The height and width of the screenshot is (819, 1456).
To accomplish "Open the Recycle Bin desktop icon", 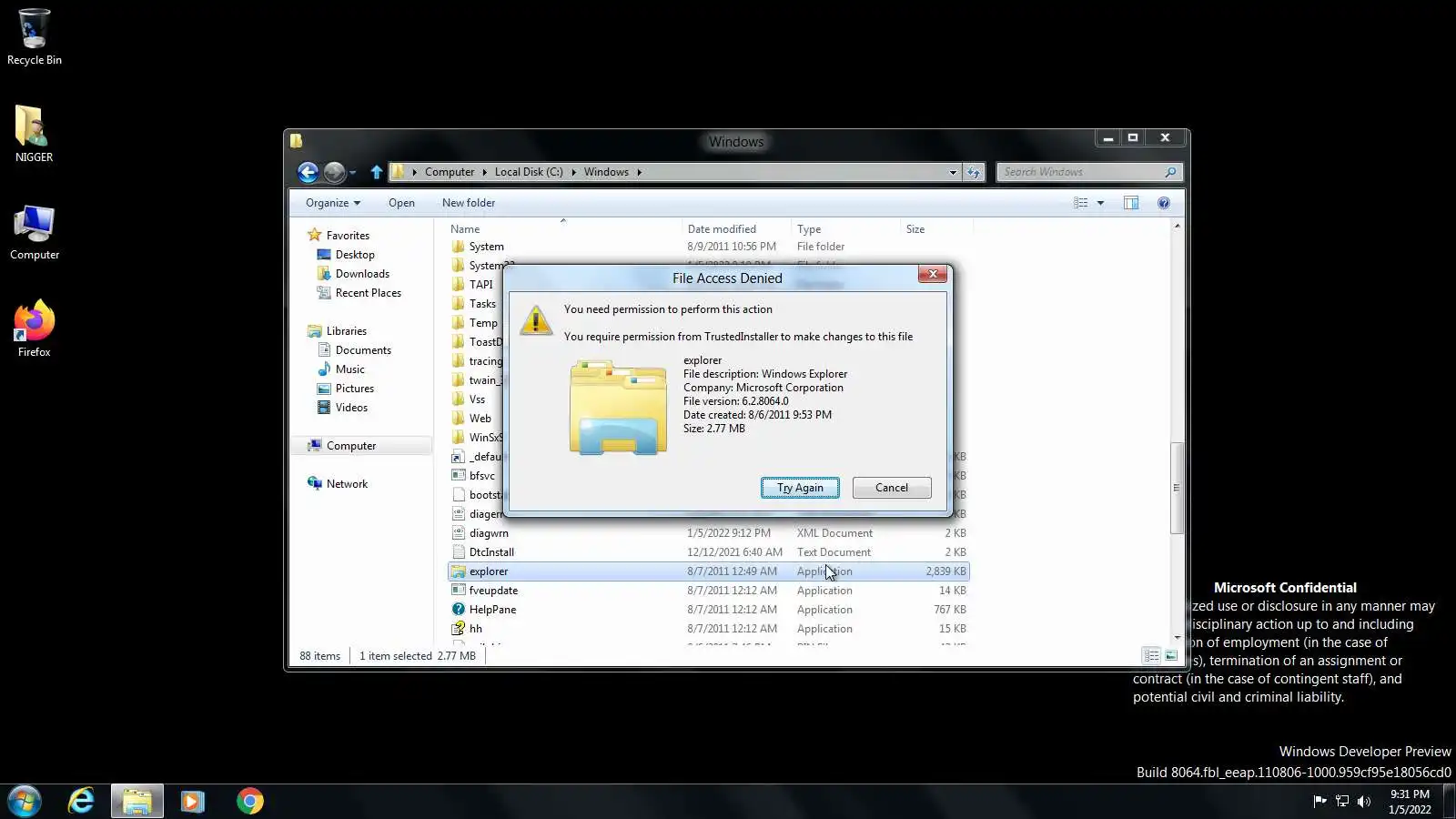I will [x=34, y=36].
